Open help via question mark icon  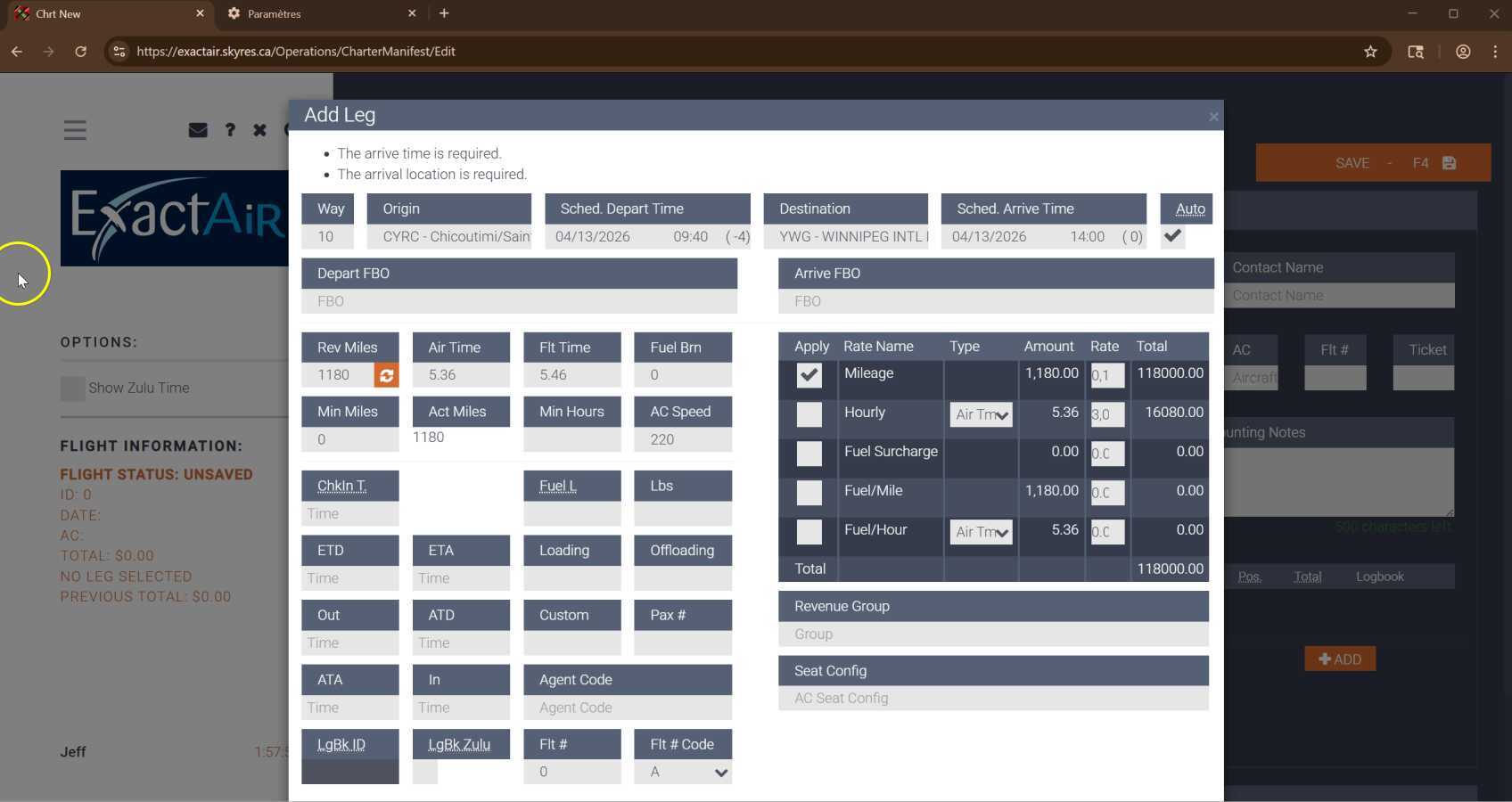pos(230,130)
